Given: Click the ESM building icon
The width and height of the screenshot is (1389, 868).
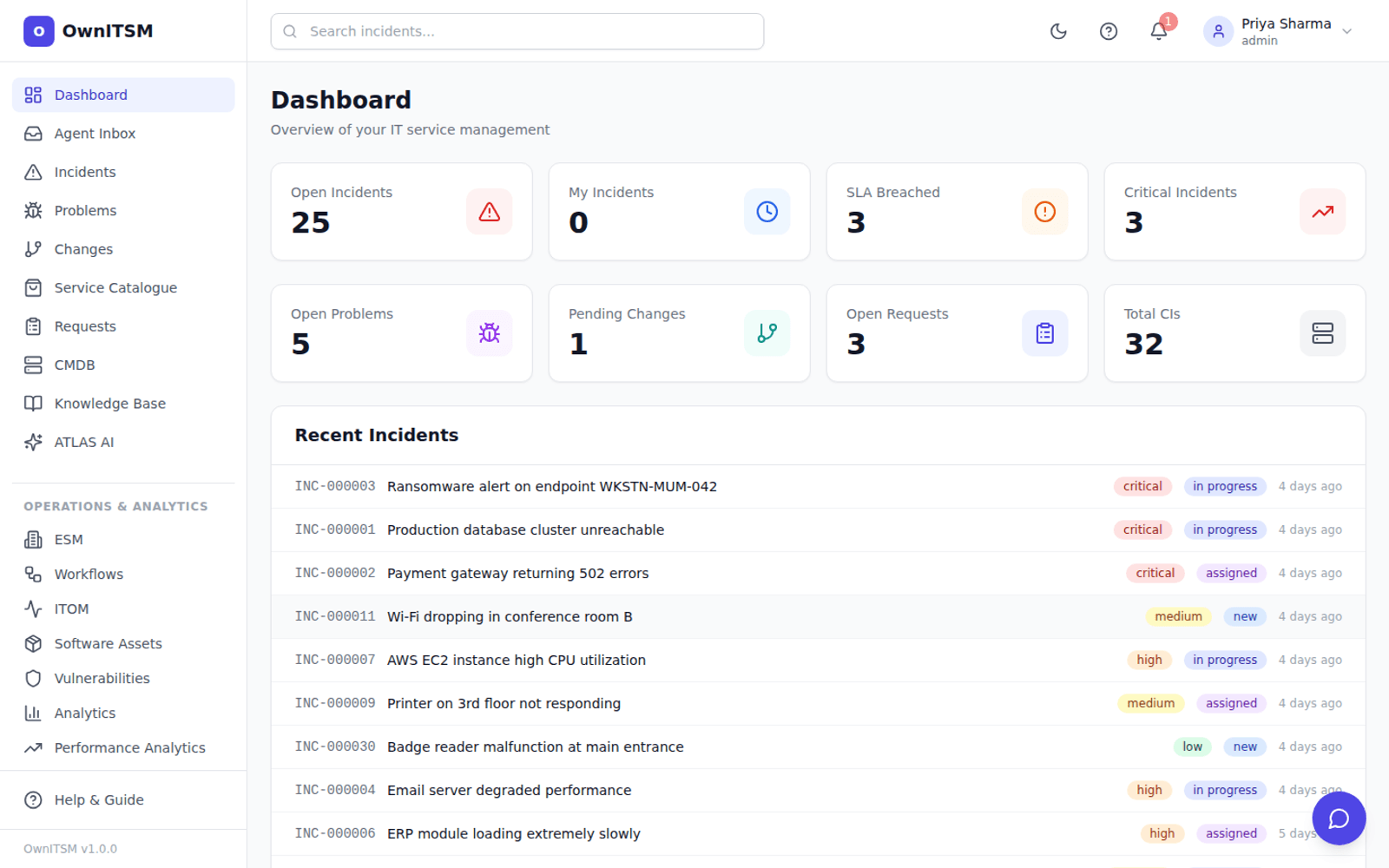Looking at the screenshot, I should click(33, 540).
